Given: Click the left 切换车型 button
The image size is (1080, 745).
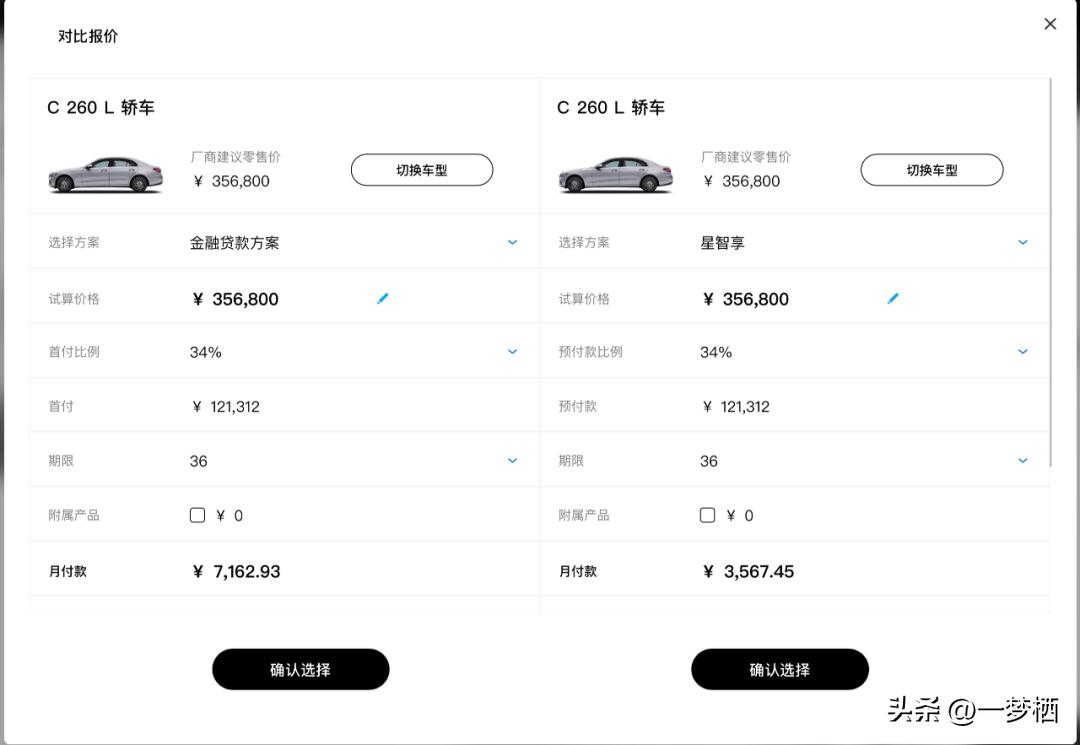Looking at the screenshot, I should pyautogui.click(x=421, y=170).
